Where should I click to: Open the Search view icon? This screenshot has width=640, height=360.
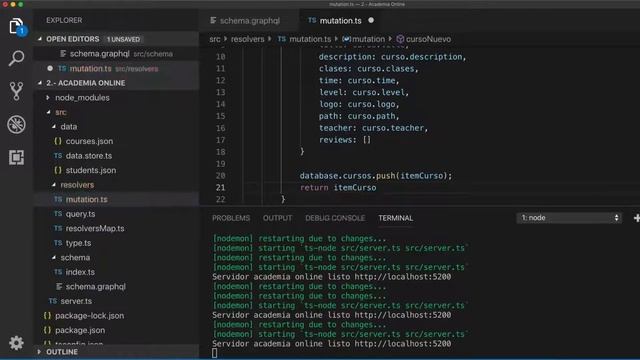16,58
